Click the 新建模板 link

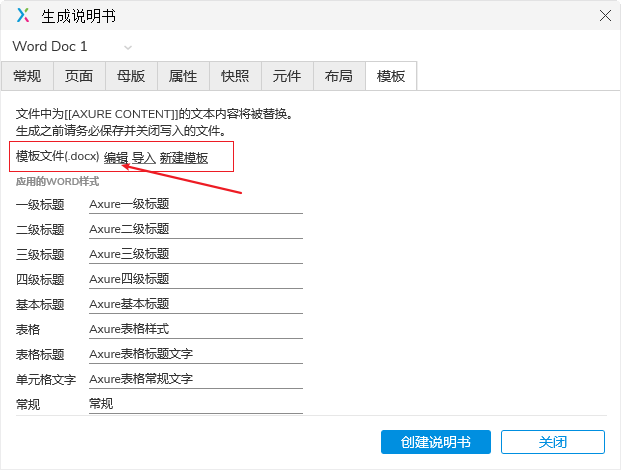click(x=184, y=158)
